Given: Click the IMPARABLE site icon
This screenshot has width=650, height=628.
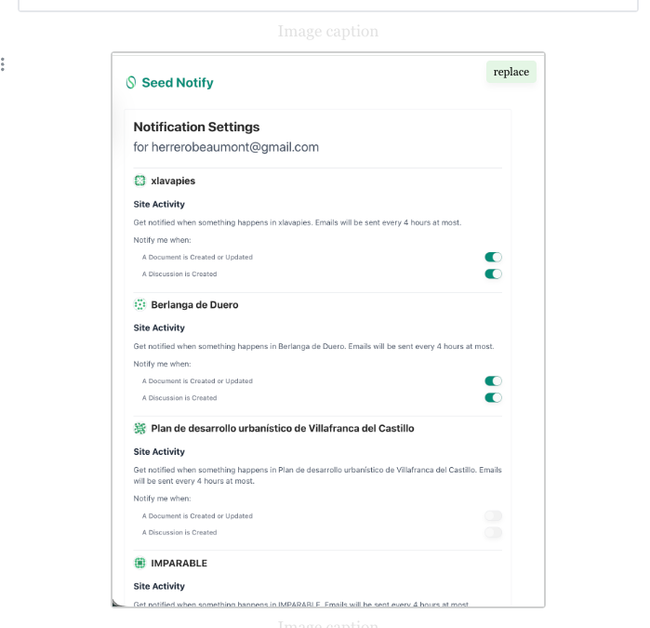Looking at the screenshot, I should 140,563.
